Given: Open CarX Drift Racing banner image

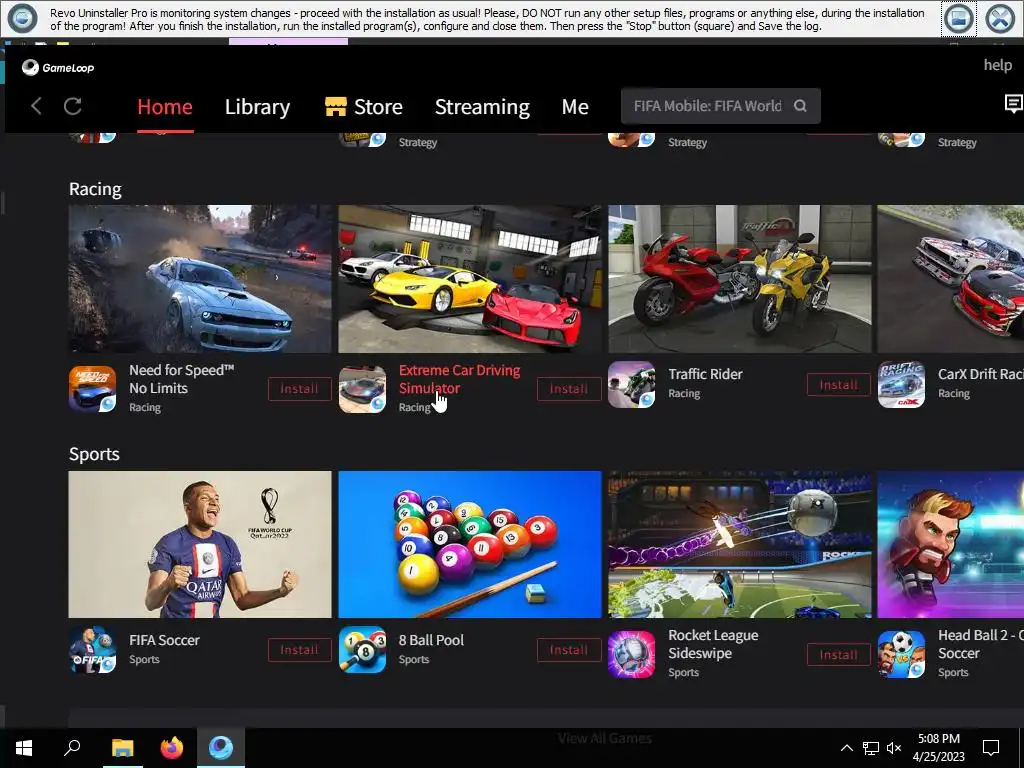Looking at the screenshot, I should pyautogui.click(x=951, y=279).
